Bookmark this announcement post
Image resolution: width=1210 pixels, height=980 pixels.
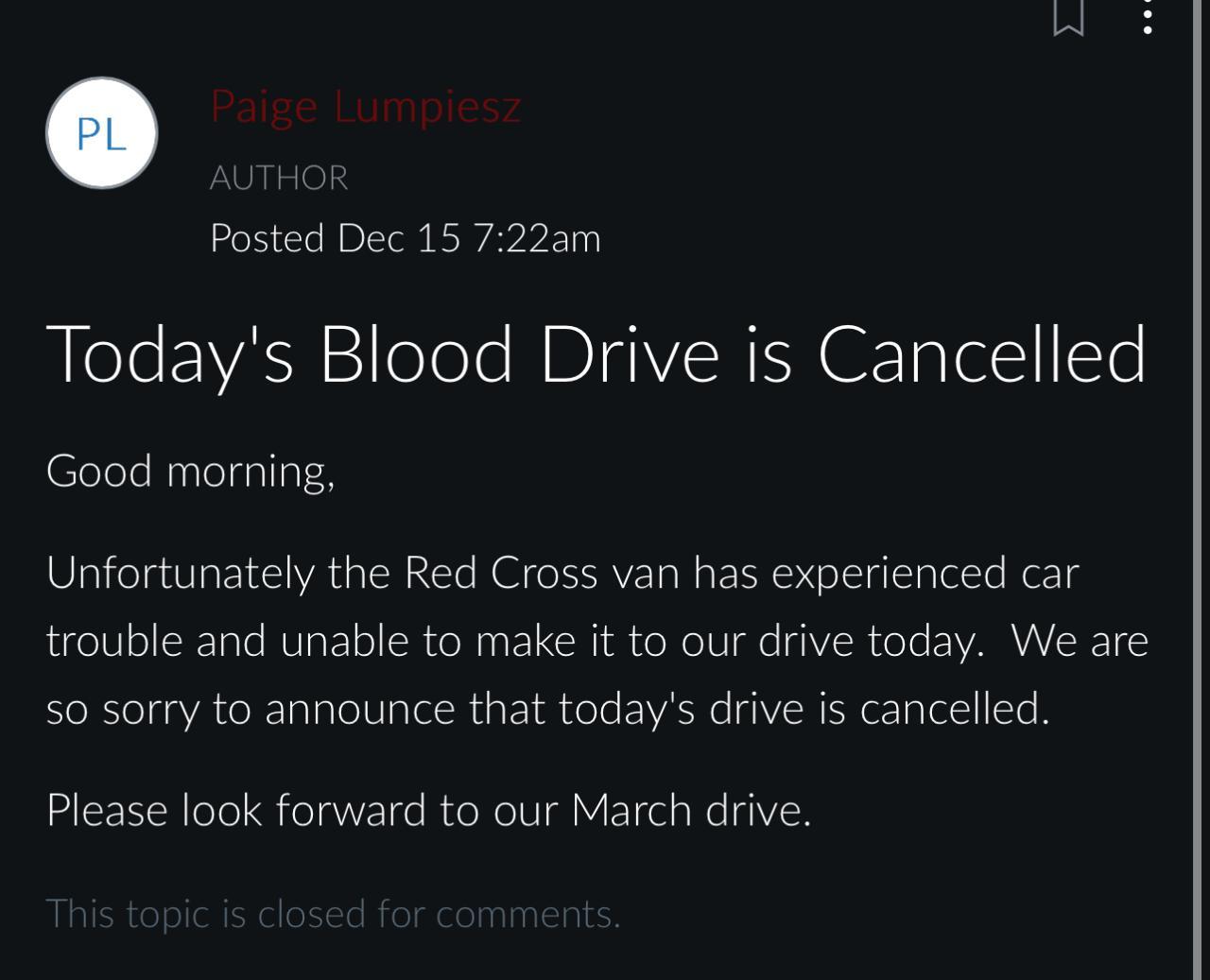(x=1068, y=17)
